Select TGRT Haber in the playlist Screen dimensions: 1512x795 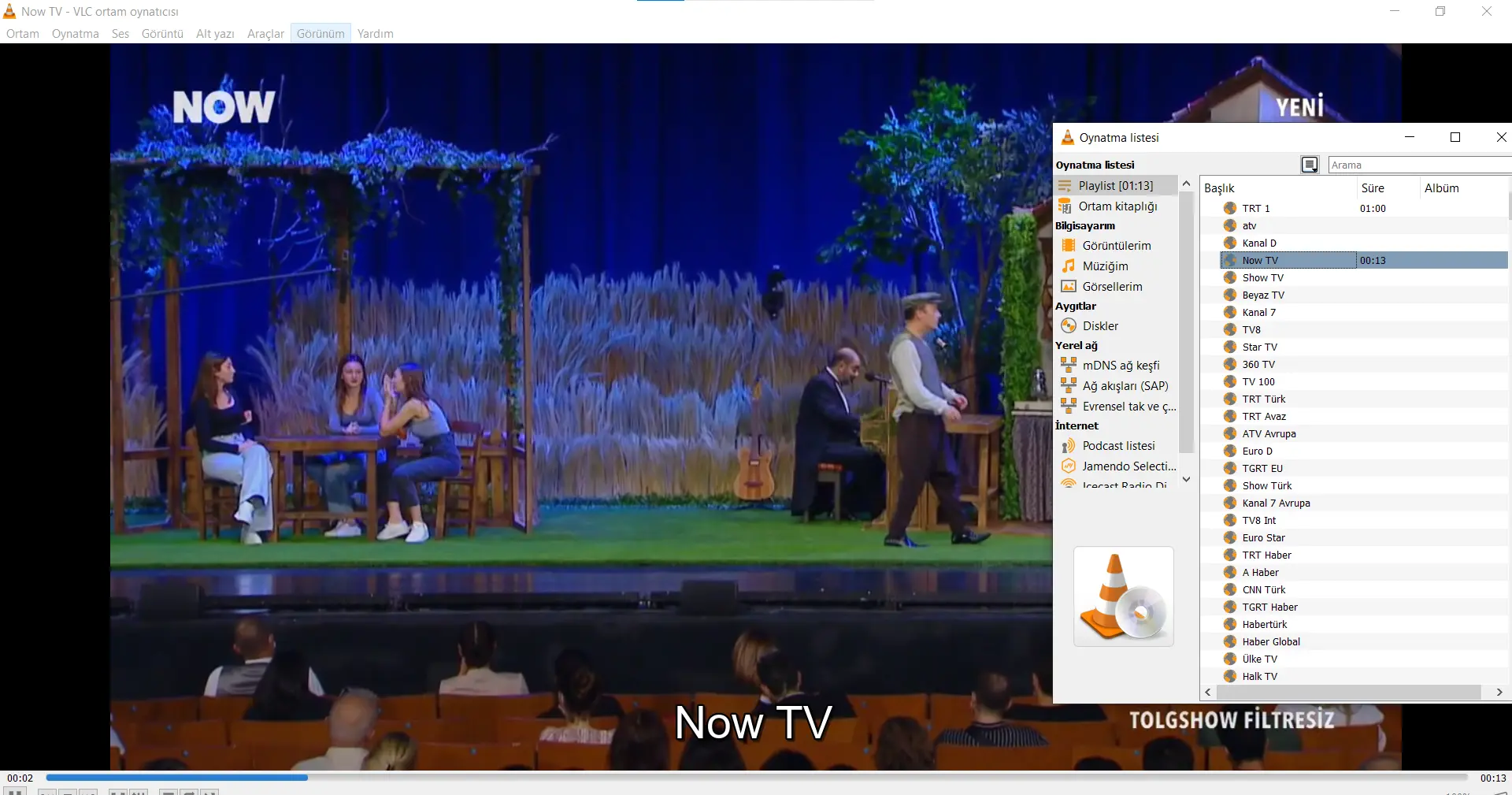tap(1364, 607)
